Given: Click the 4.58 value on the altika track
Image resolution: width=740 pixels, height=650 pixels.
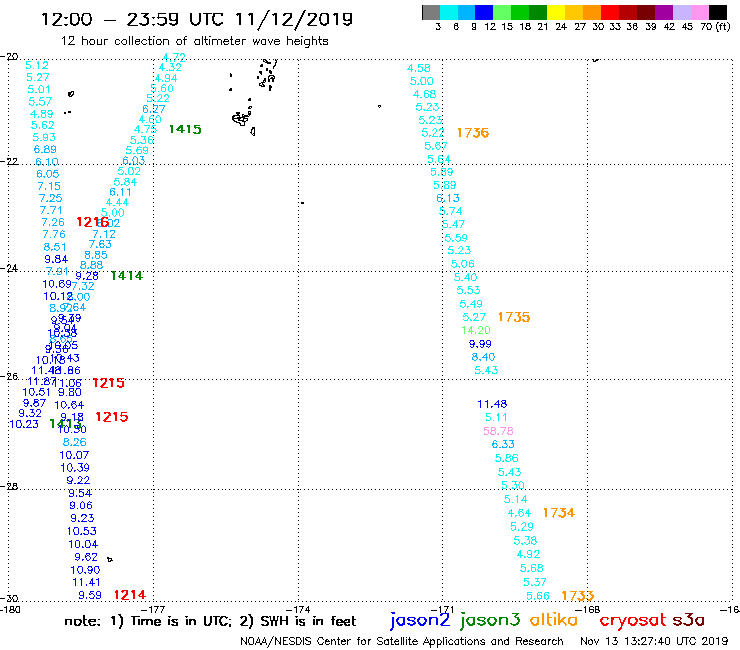Looking at the screenshot, I should click(419, 68).
